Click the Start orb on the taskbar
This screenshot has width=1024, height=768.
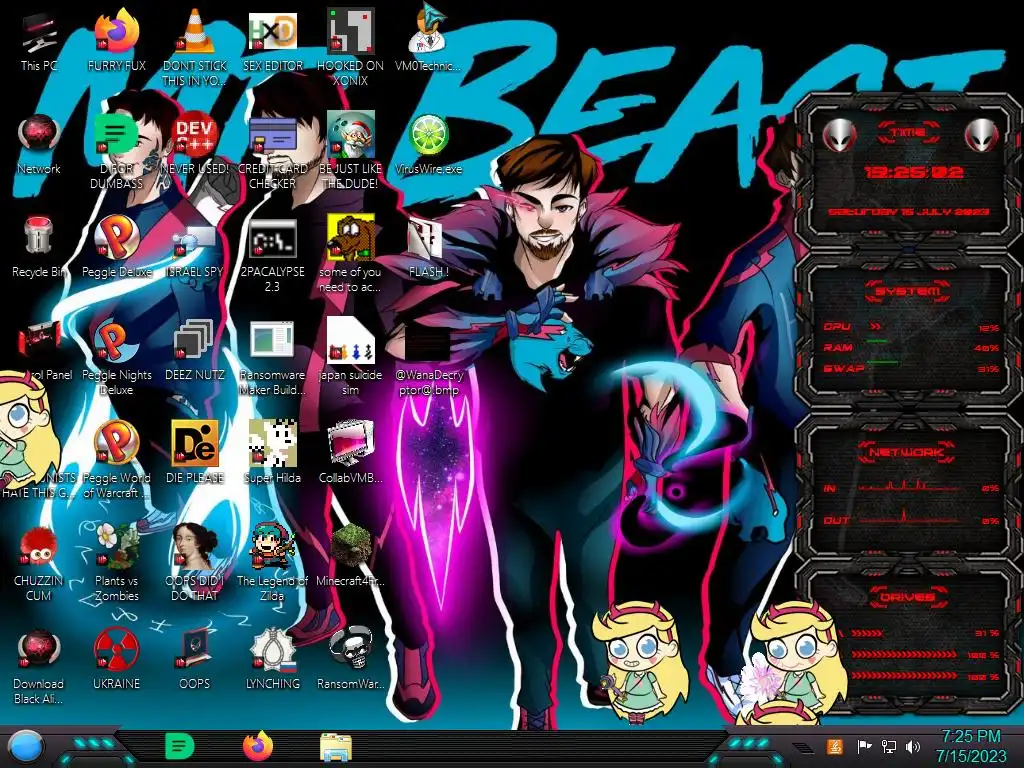[26, 747]
